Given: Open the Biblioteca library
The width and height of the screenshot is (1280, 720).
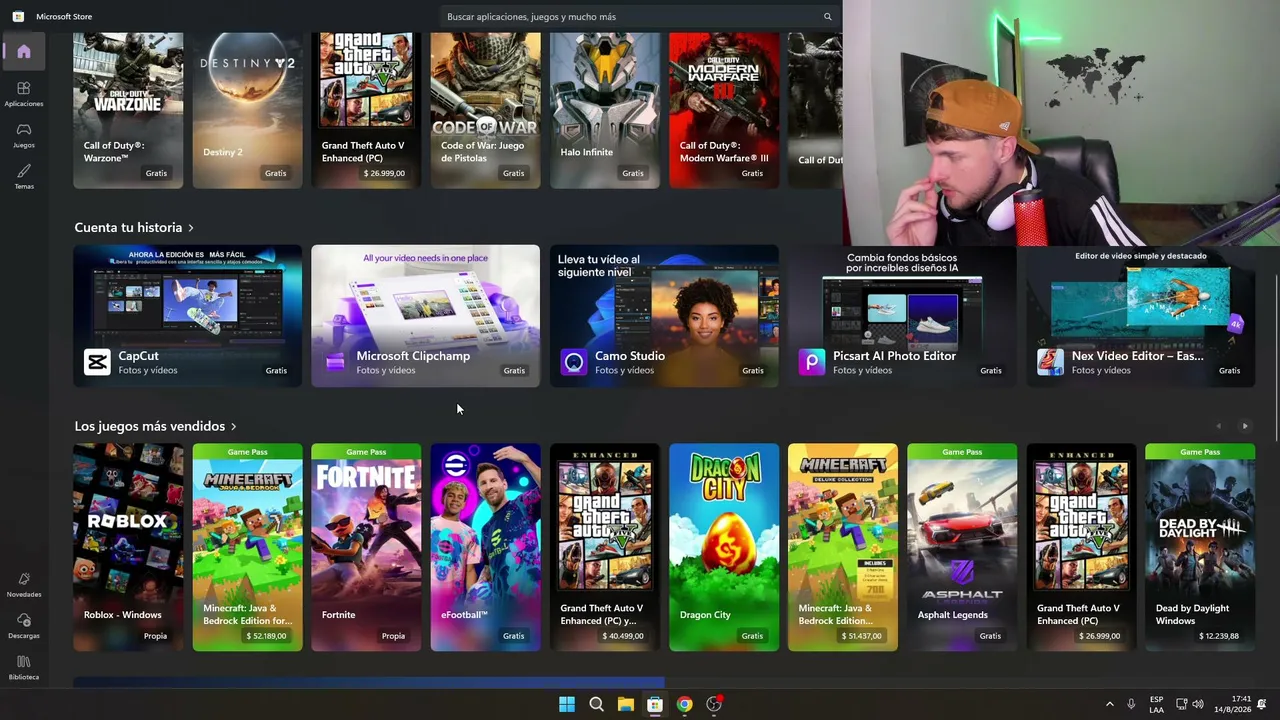Looking at the screenshot, I should [24, 668].
